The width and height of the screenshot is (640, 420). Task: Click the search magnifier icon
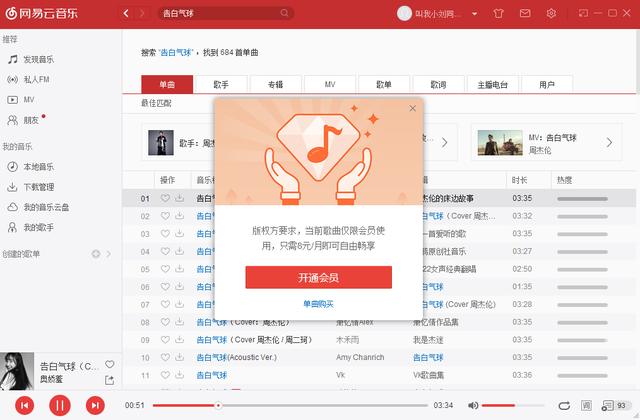coord(284,13)
